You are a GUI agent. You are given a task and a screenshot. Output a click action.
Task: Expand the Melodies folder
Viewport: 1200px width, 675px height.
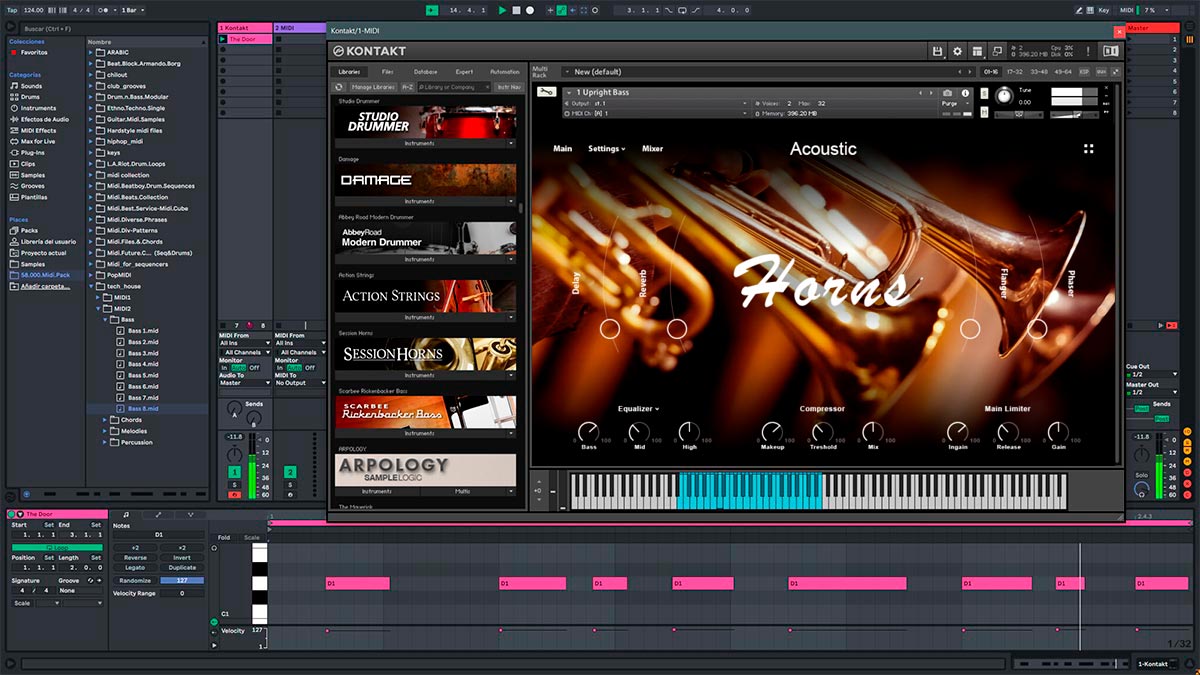105,431
